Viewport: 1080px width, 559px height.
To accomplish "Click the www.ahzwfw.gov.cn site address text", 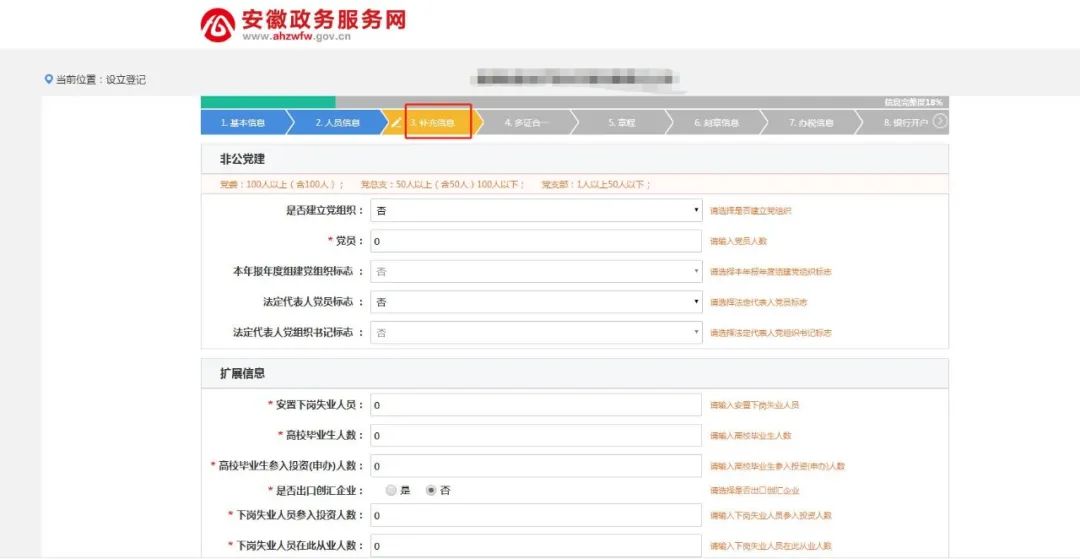I will click(296, 36).
